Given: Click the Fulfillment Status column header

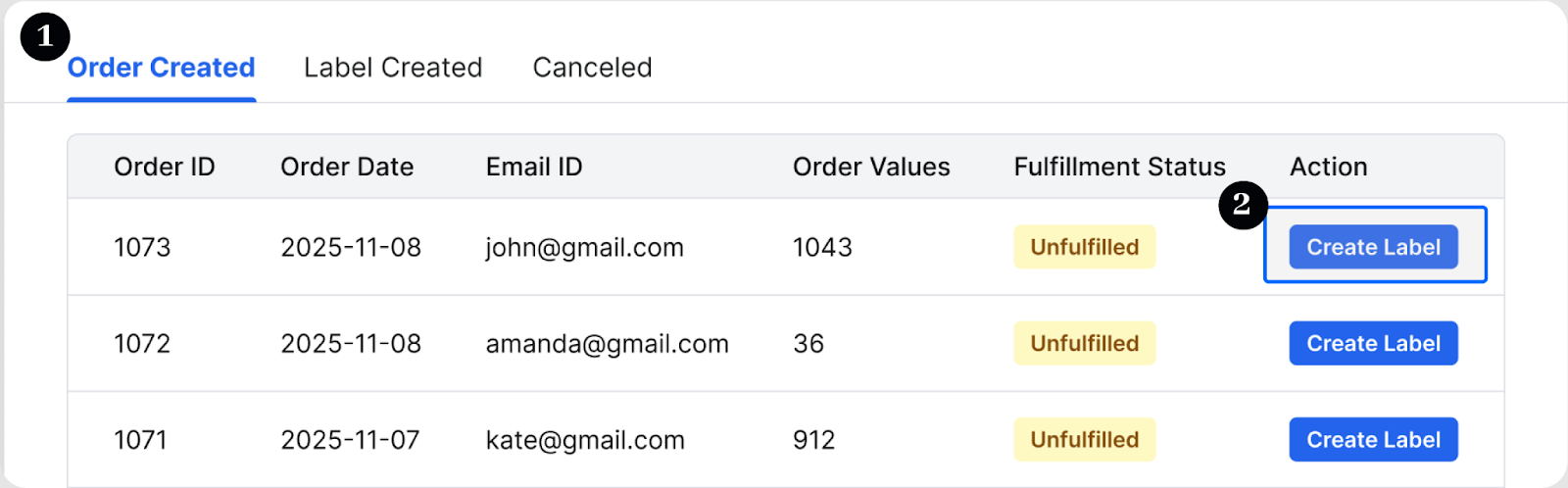Looking at the screenshot, I should coord(1119,167).
